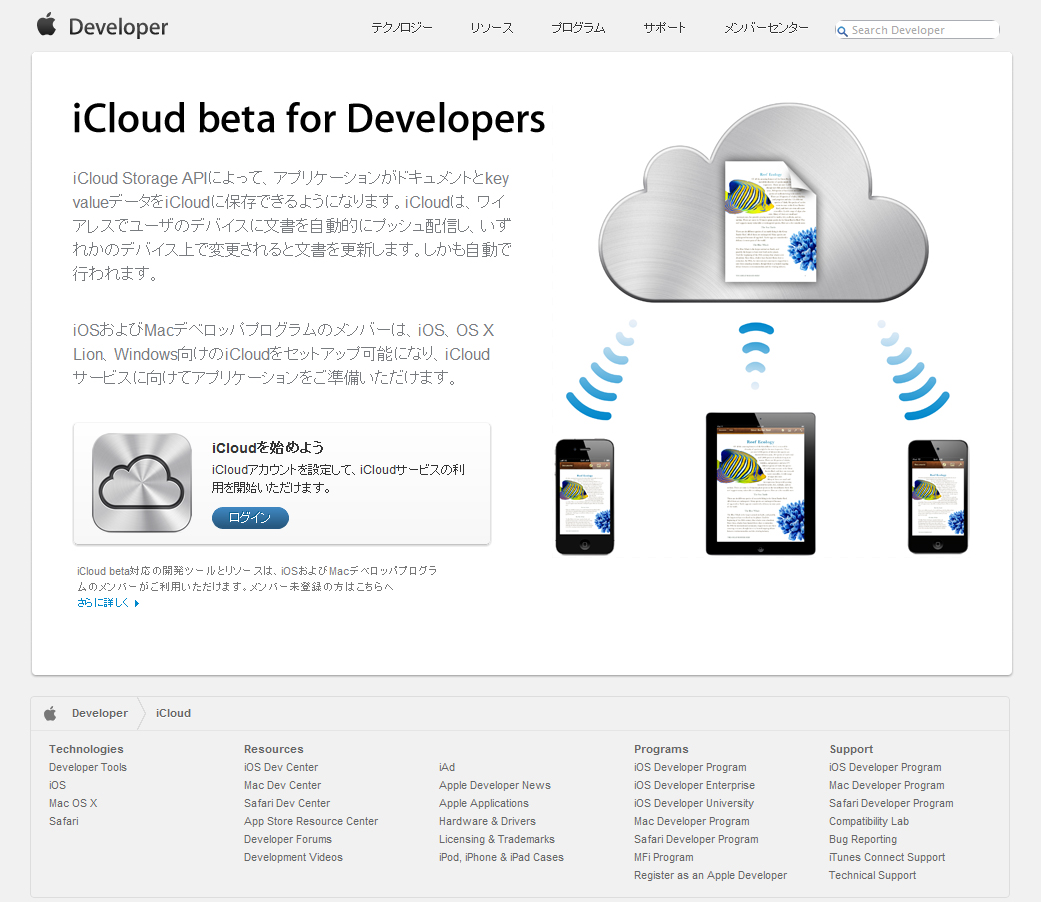Click the iCloud app icon beside ログイン
Image resolution: width=1041 pixels, height=902 pixels.
pos(141,483)
